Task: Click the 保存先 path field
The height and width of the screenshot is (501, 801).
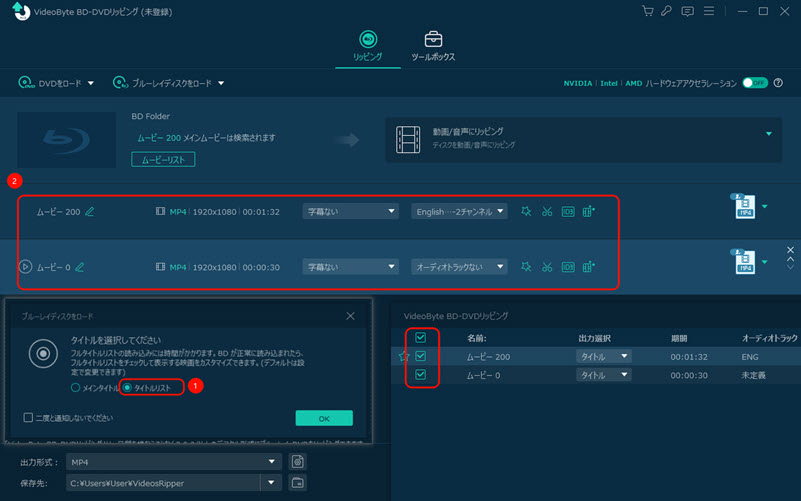Action: [163, 483]
